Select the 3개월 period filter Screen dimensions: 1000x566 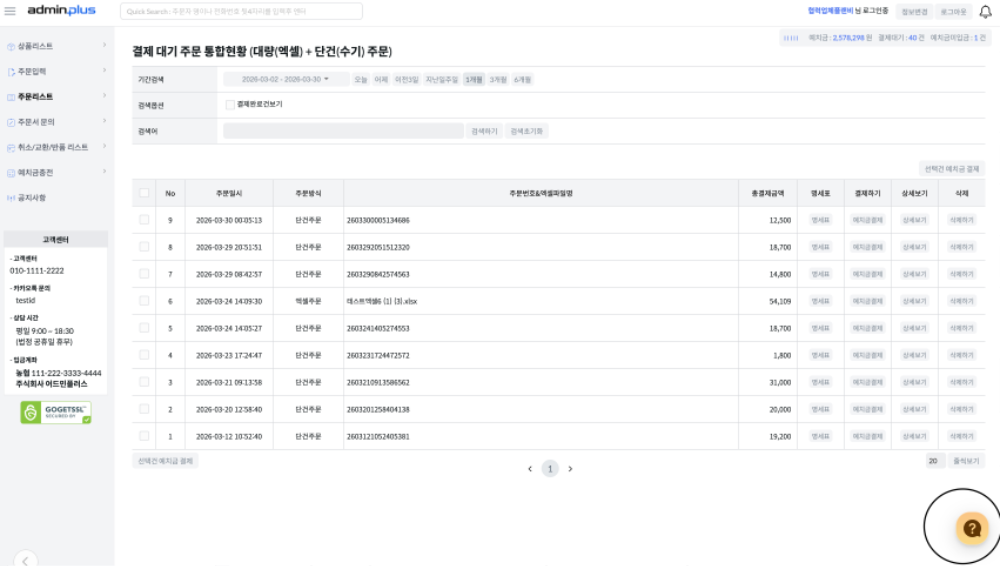coord(498,80)
